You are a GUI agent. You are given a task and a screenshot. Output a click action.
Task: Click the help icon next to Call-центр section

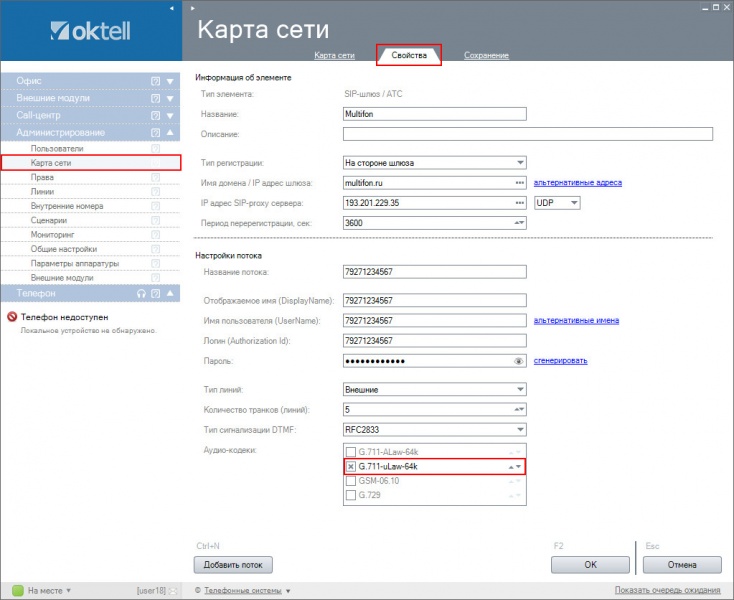(155, 116)
